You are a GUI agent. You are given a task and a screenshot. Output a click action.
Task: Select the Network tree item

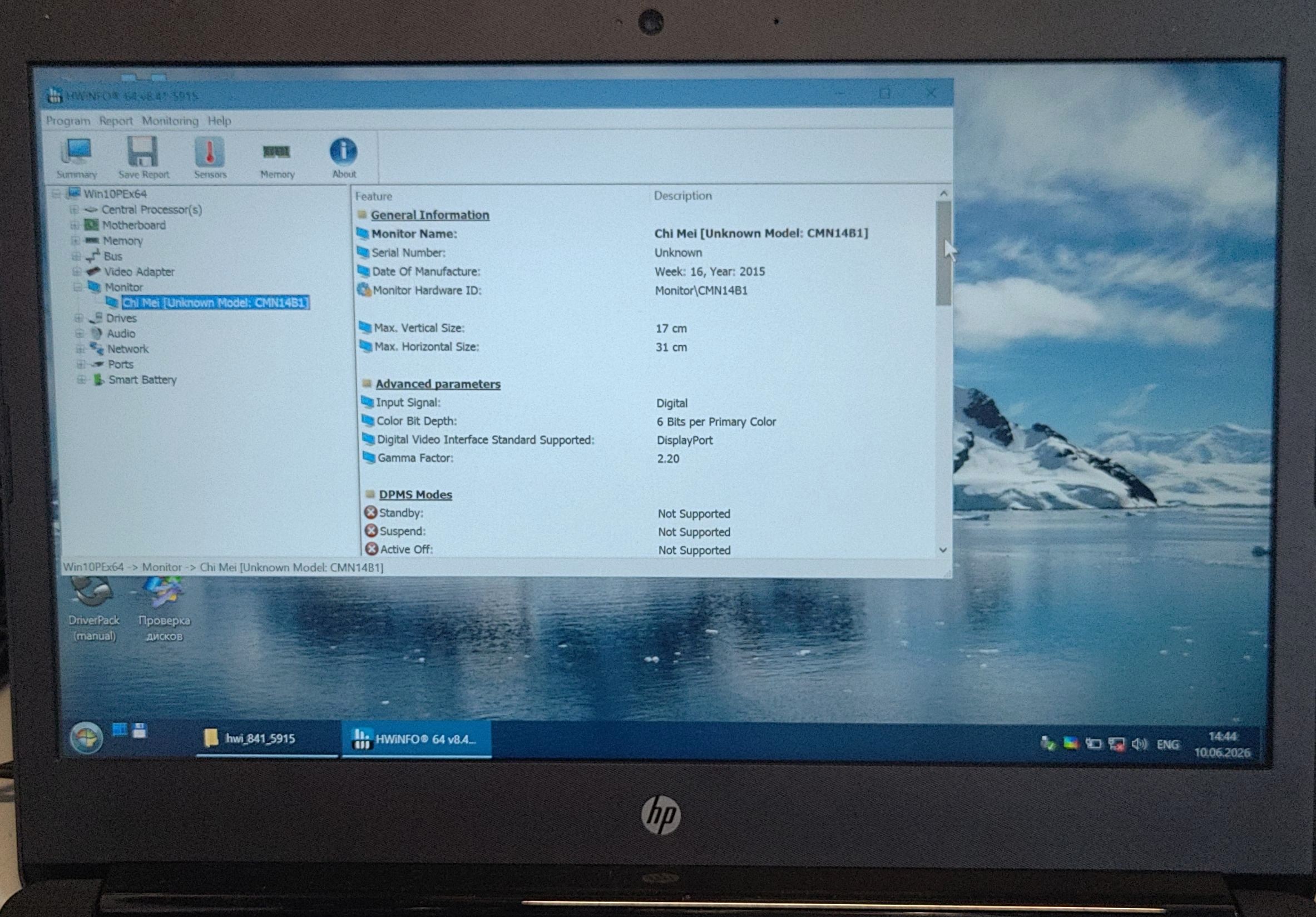tap(128, 349)
